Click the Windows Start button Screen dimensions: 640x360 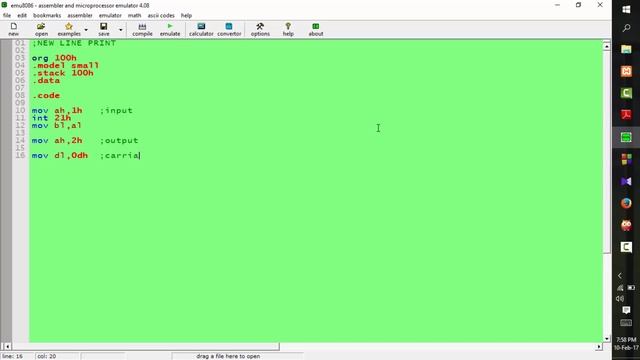point(626,9)
